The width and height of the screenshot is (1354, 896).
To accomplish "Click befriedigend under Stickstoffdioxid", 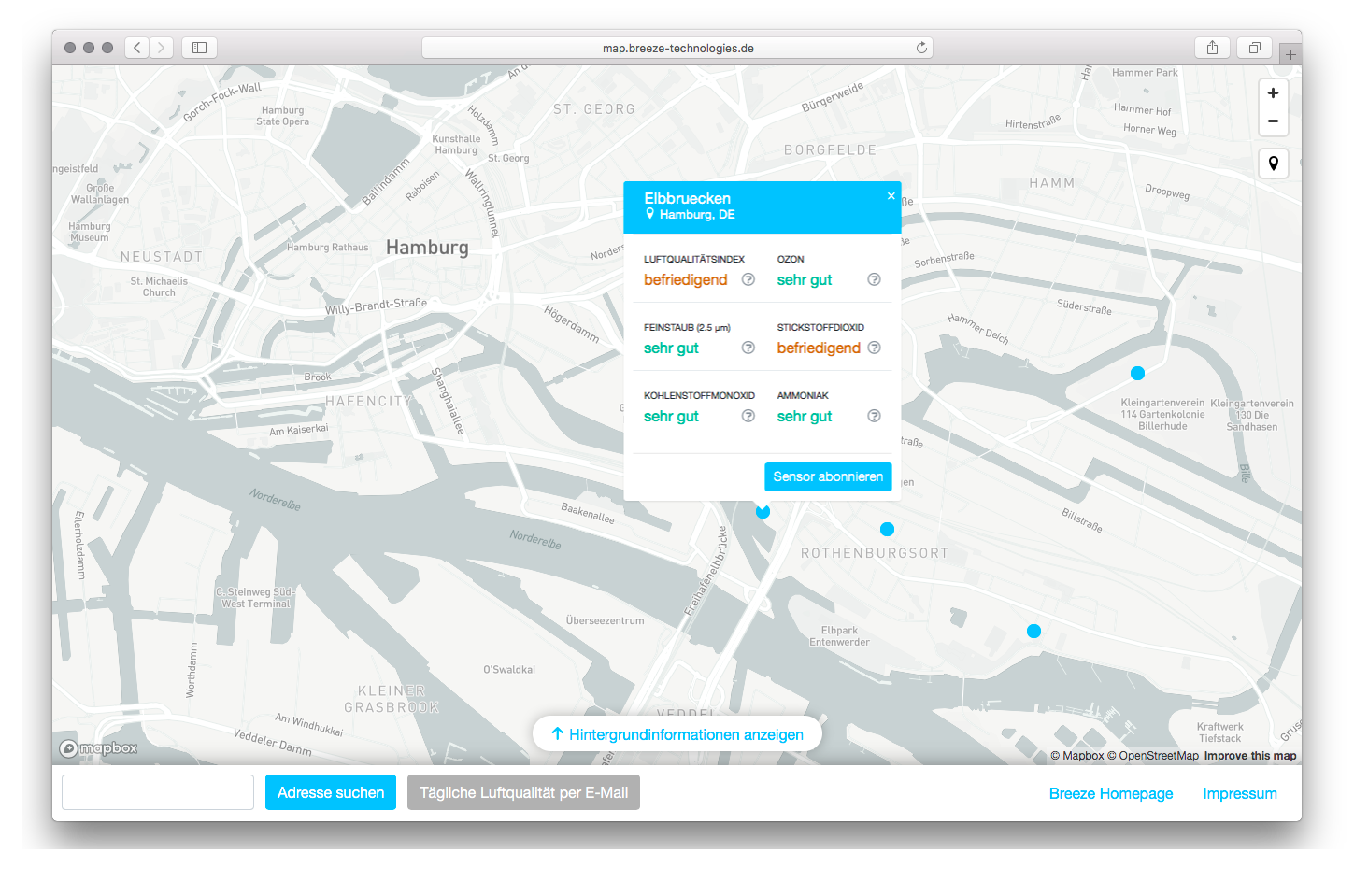I will pyautogui.click(x=819, y=348).
